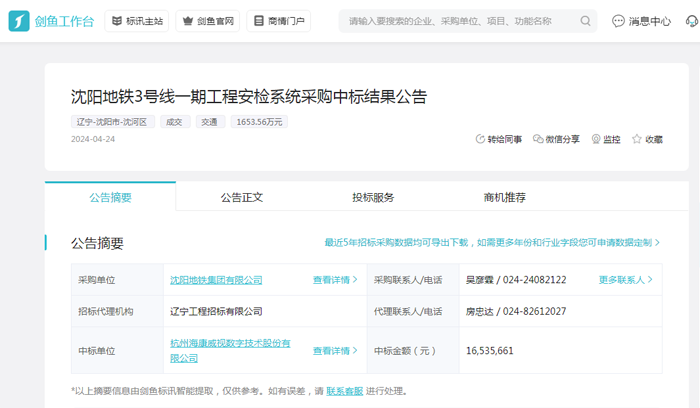The image size is (700, 408).
Task: Toggle 收藏 star to favorite notice
Action: tap(647, 140)
